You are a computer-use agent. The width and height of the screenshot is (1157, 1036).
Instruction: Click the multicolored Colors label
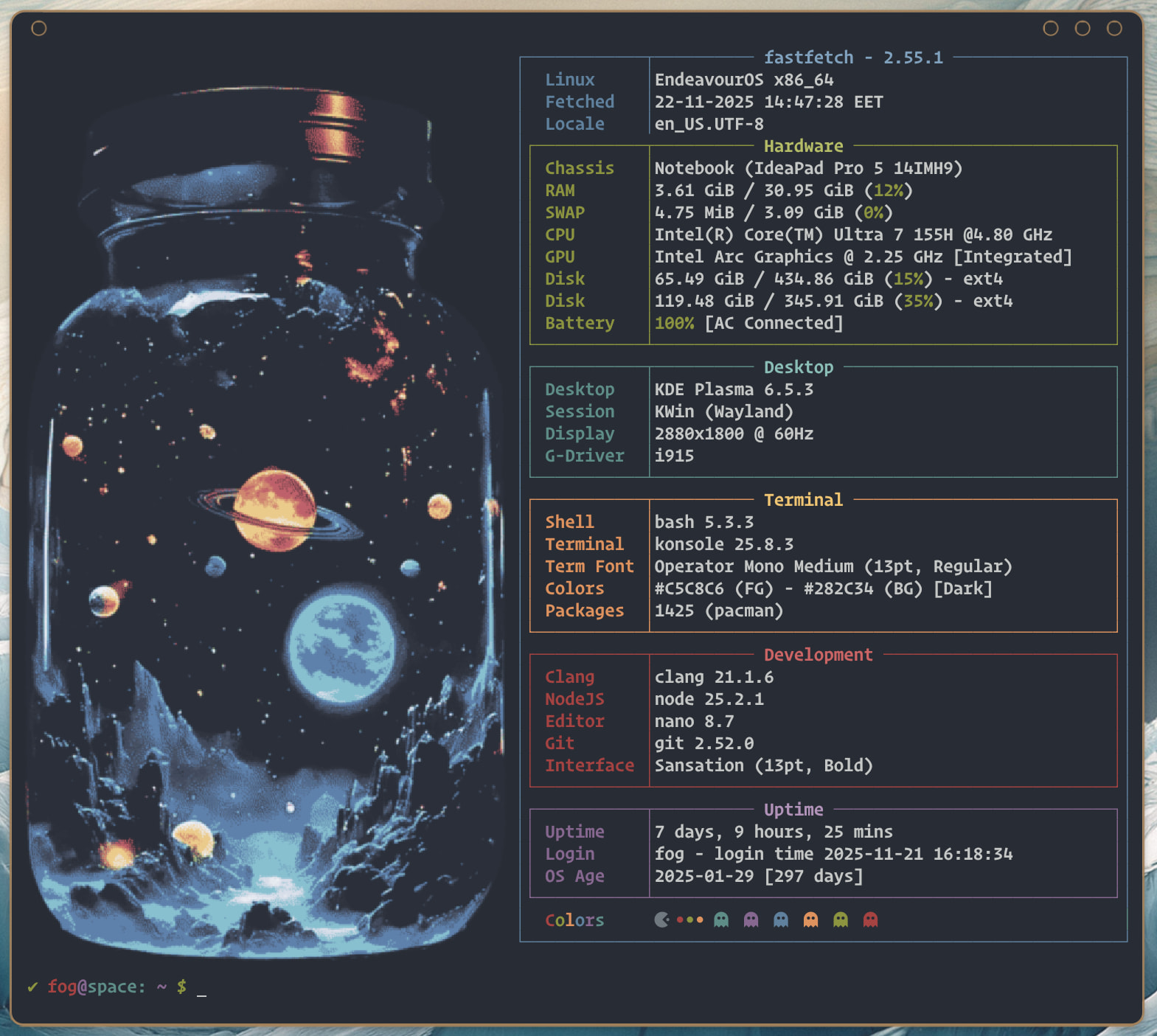tap(574, 920)
